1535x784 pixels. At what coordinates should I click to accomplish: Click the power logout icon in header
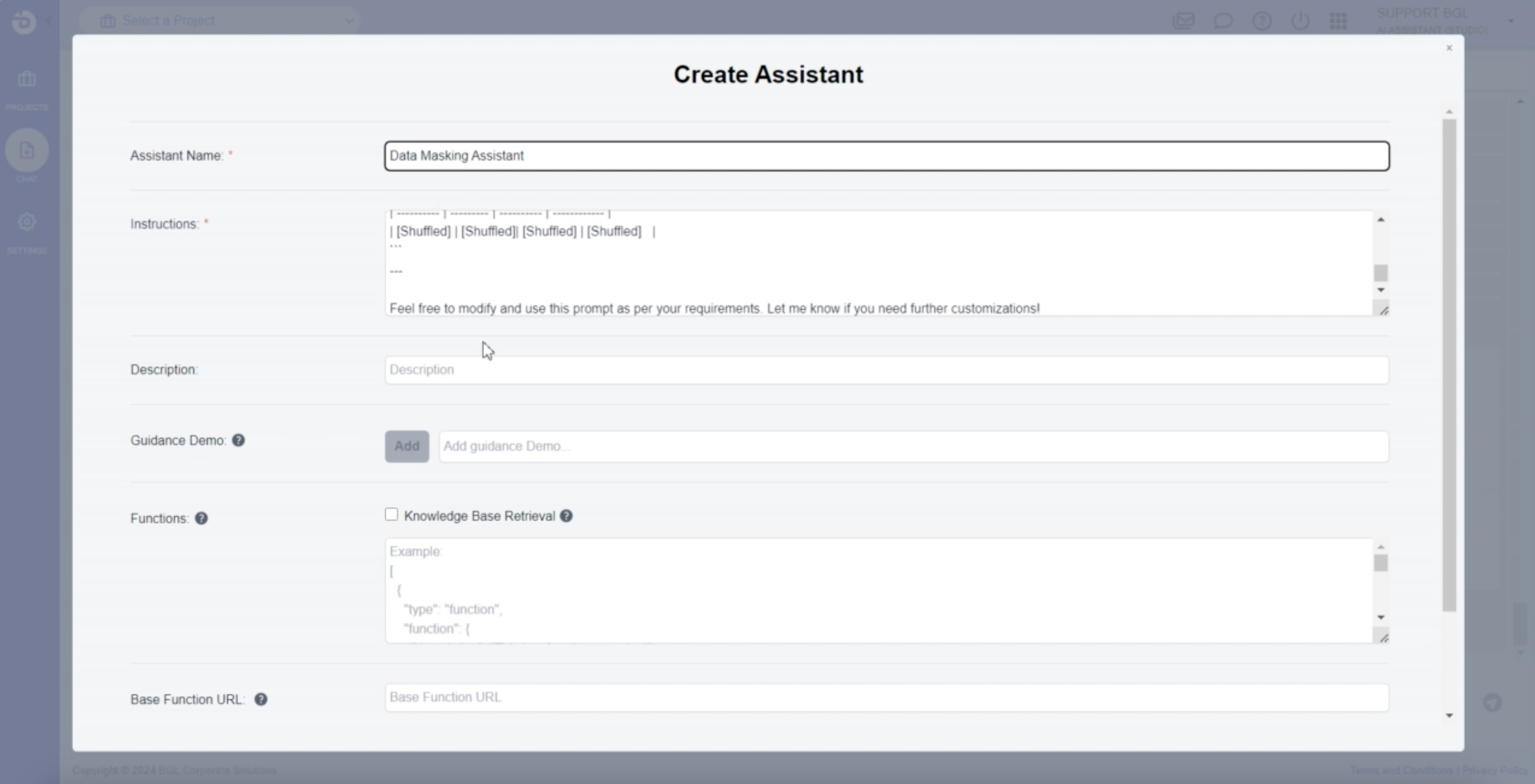(1300, 21)
